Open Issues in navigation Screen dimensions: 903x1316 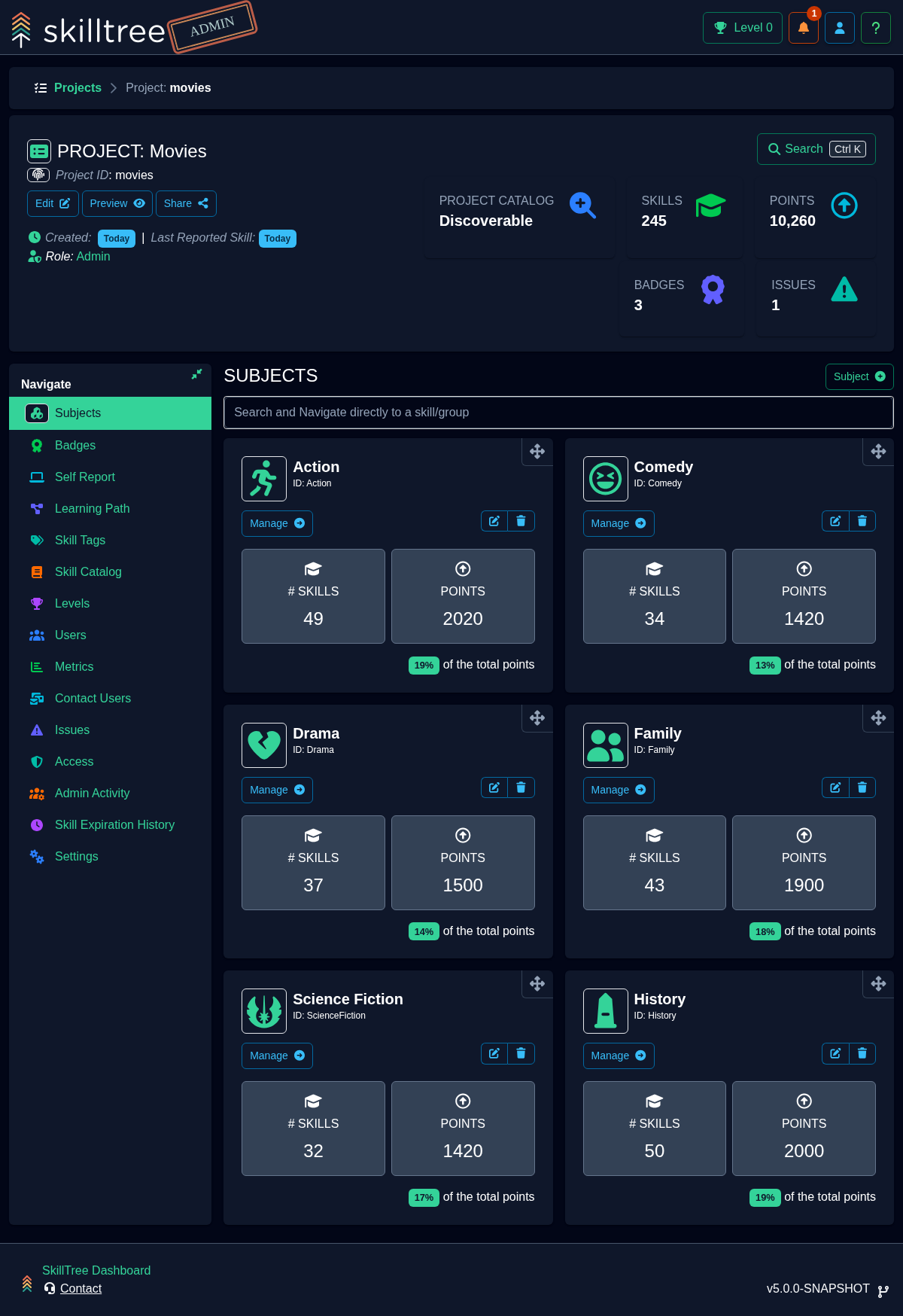(110, 730)
